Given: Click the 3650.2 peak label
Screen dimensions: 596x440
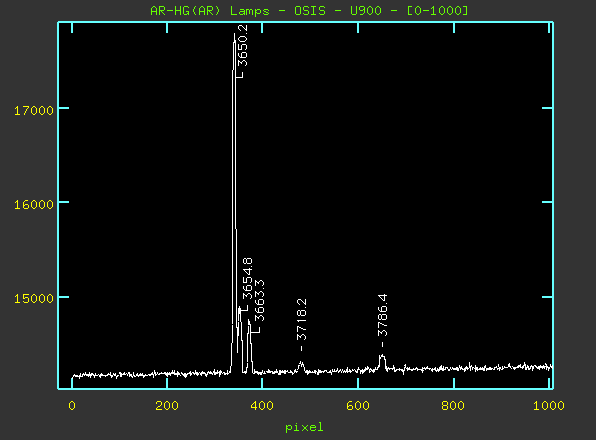Looking at the screenshot, I should tap(242, 45).
